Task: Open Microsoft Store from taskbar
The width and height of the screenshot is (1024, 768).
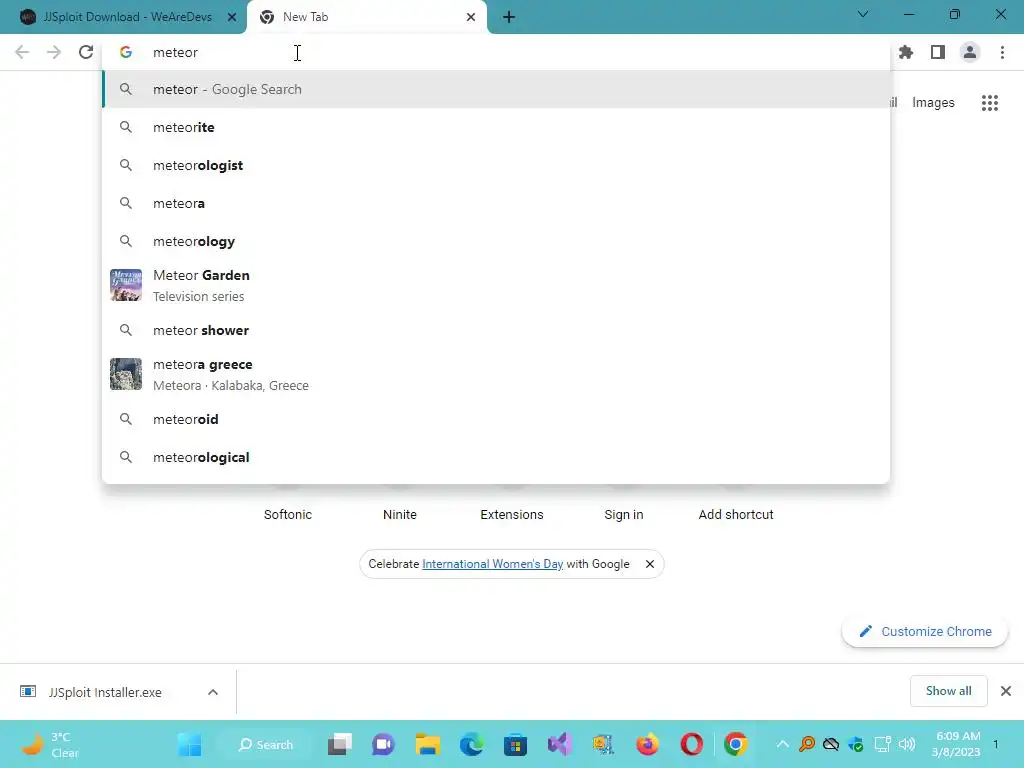Action: point(515,744)
